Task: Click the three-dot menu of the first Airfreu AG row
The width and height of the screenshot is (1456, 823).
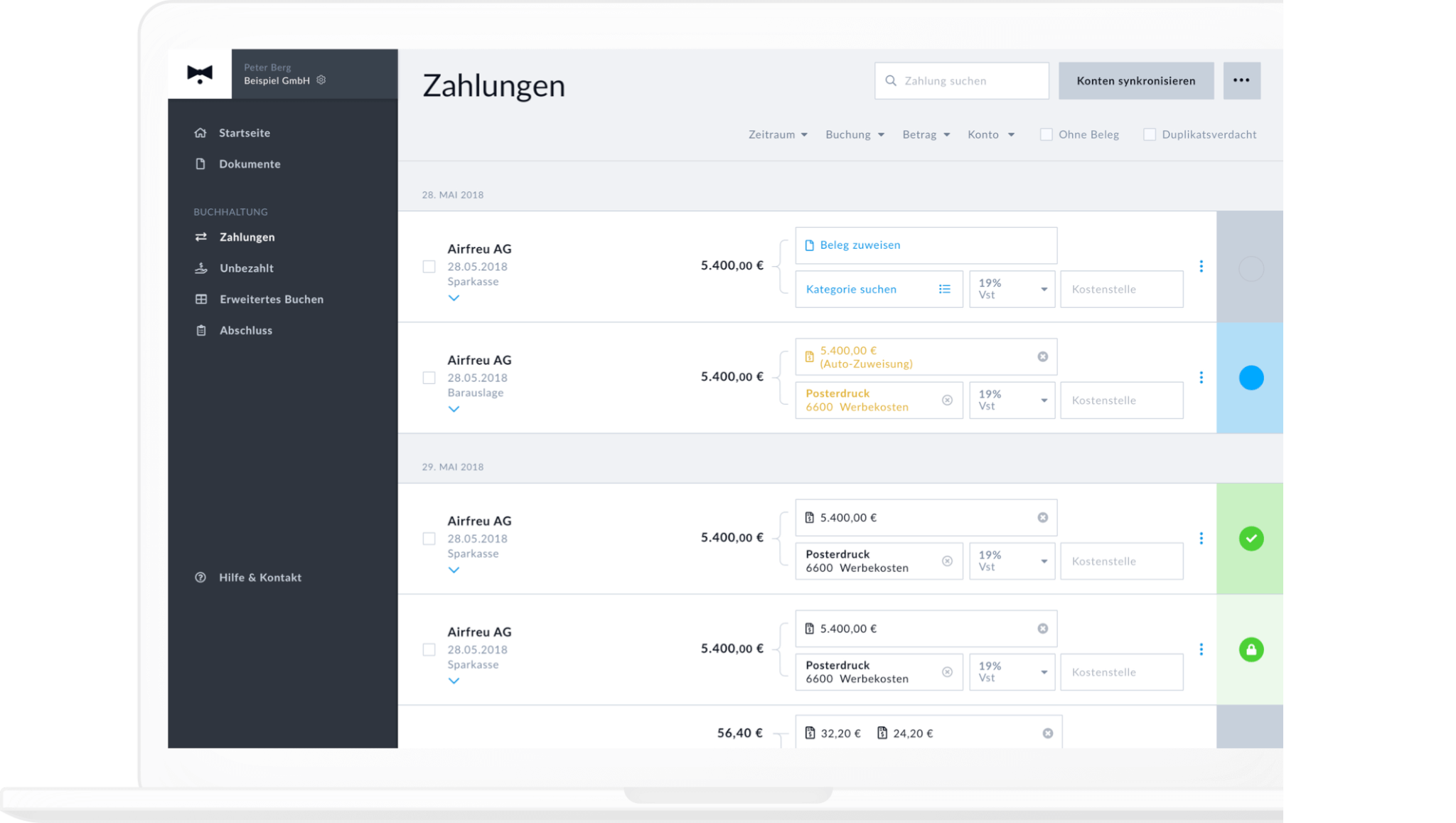Action: coord(1201,266)
